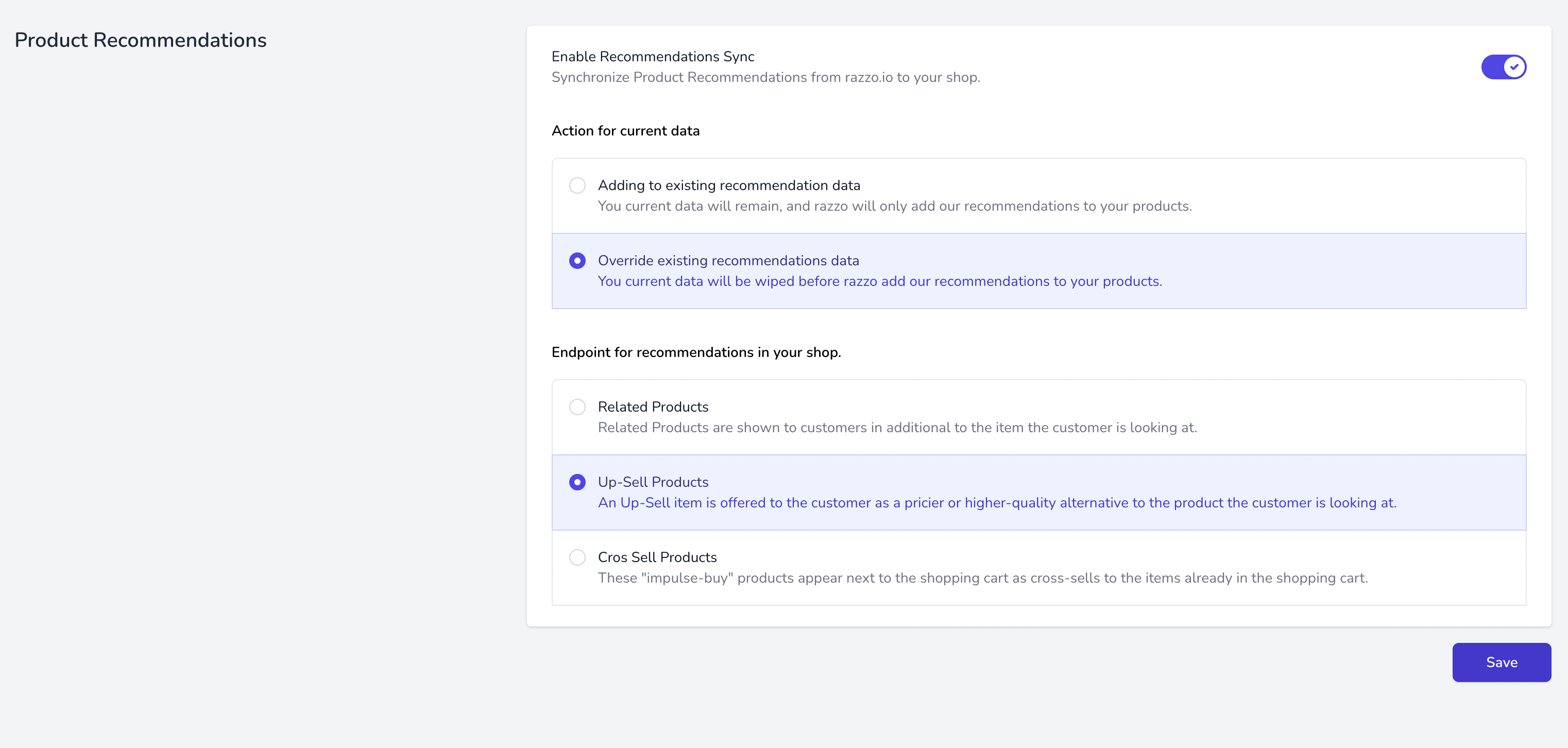
Task: Click description 'You current data will remain...'
Action: coord(895,207)
